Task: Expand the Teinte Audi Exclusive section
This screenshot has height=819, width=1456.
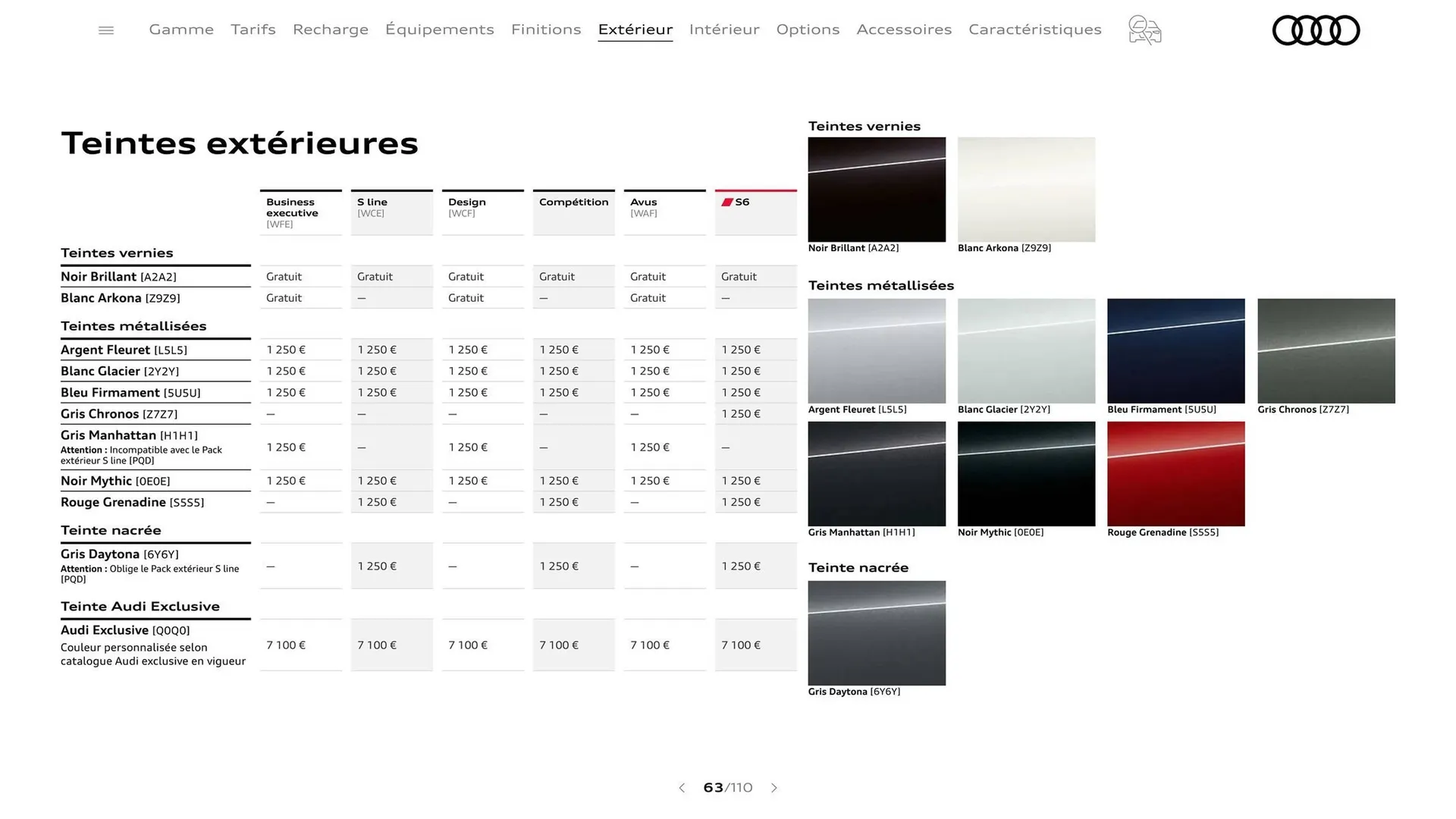Action: click(x=140, y=606)
